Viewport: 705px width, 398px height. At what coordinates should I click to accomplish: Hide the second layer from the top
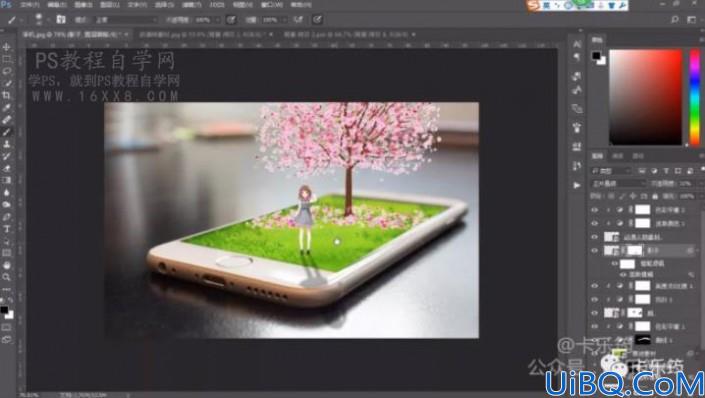[595, 223]
